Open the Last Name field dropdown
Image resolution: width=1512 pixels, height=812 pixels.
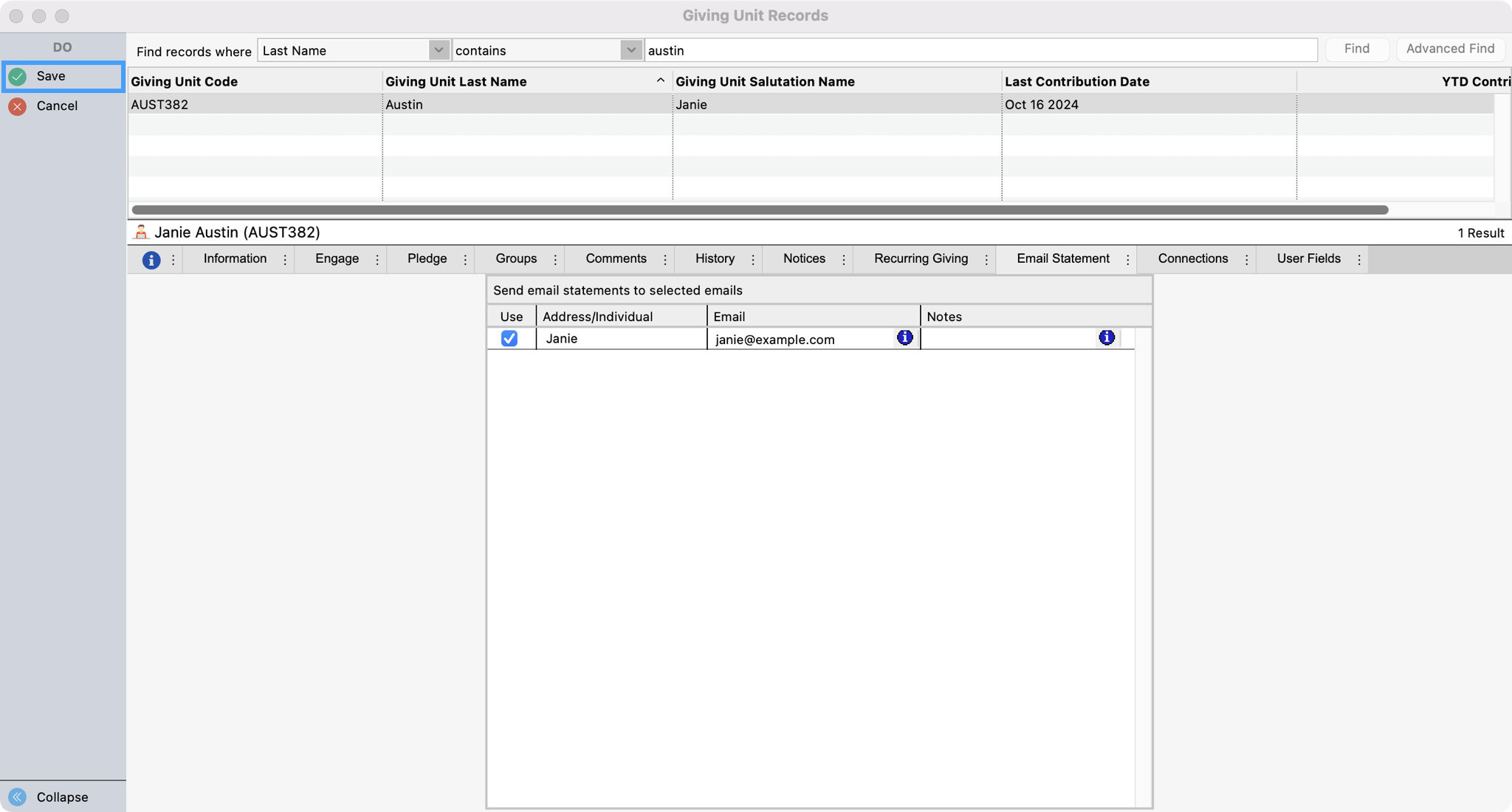click(x=439, y=50)
